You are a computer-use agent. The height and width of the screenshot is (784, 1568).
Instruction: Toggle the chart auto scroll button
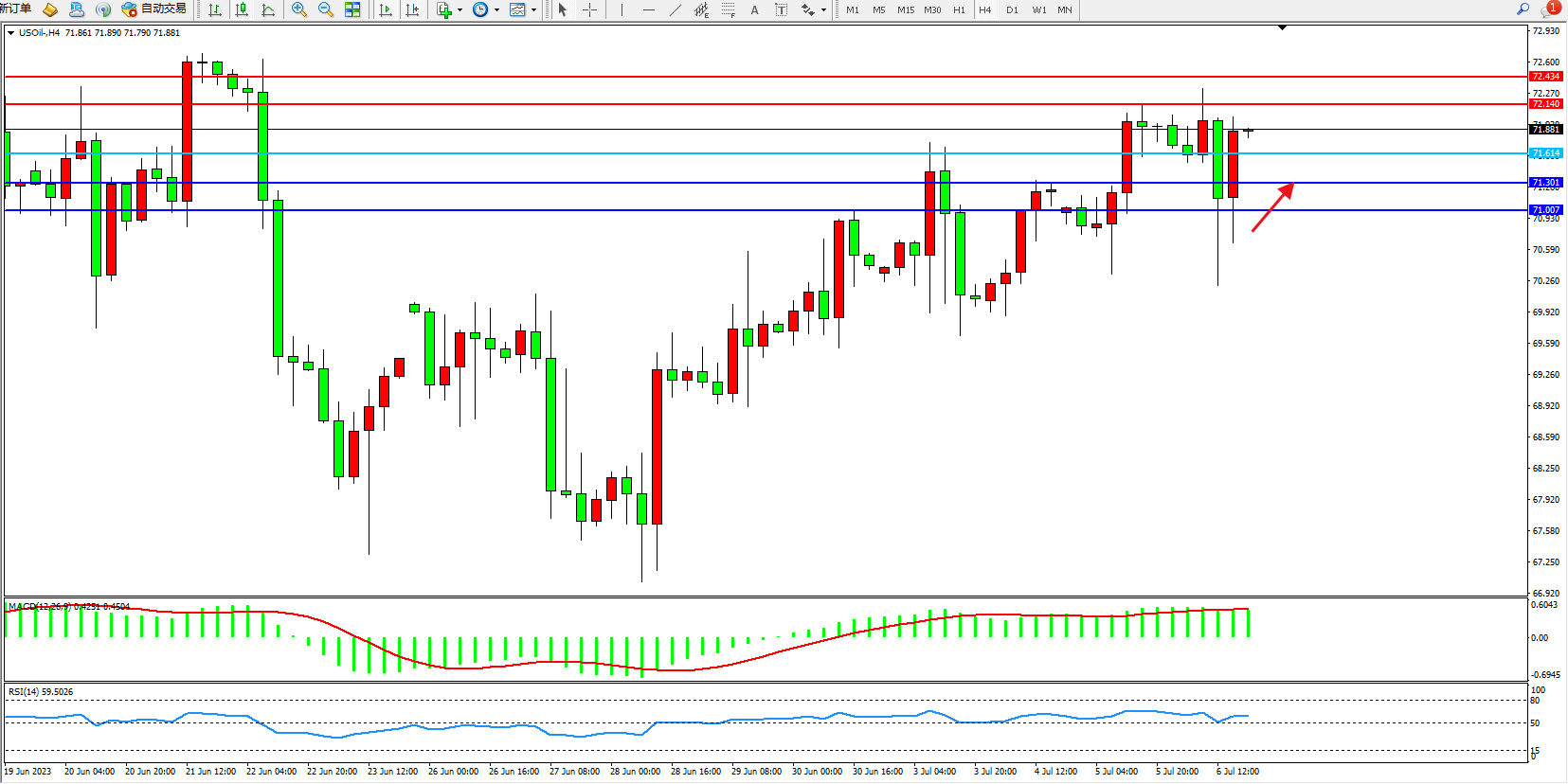pos(386,9)
